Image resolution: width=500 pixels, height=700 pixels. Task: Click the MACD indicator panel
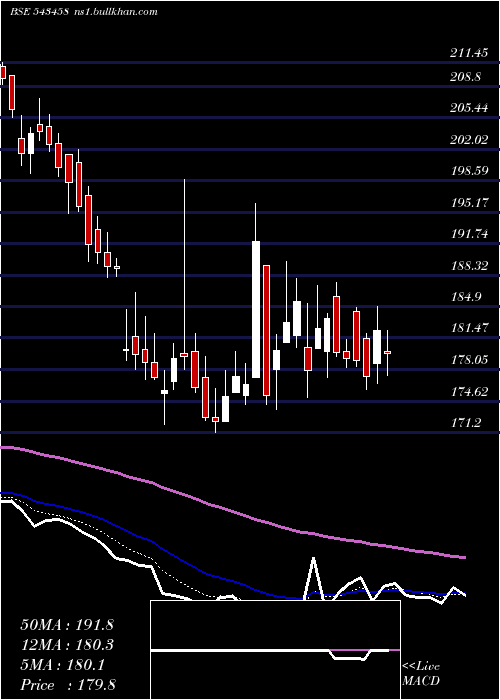coord(275,650)
